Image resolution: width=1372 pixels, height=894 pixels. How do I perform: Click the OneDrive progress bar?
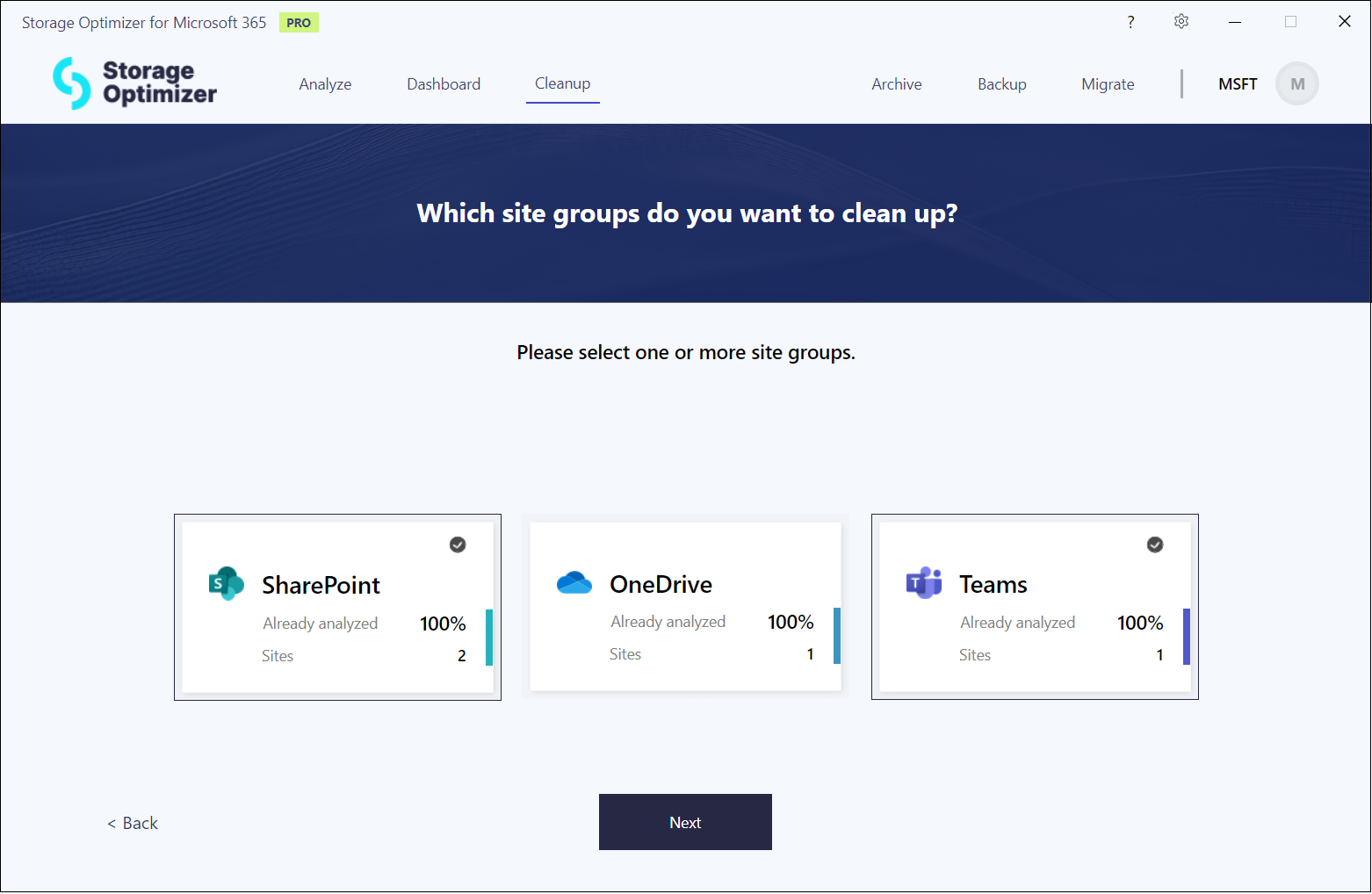(837, 636)
